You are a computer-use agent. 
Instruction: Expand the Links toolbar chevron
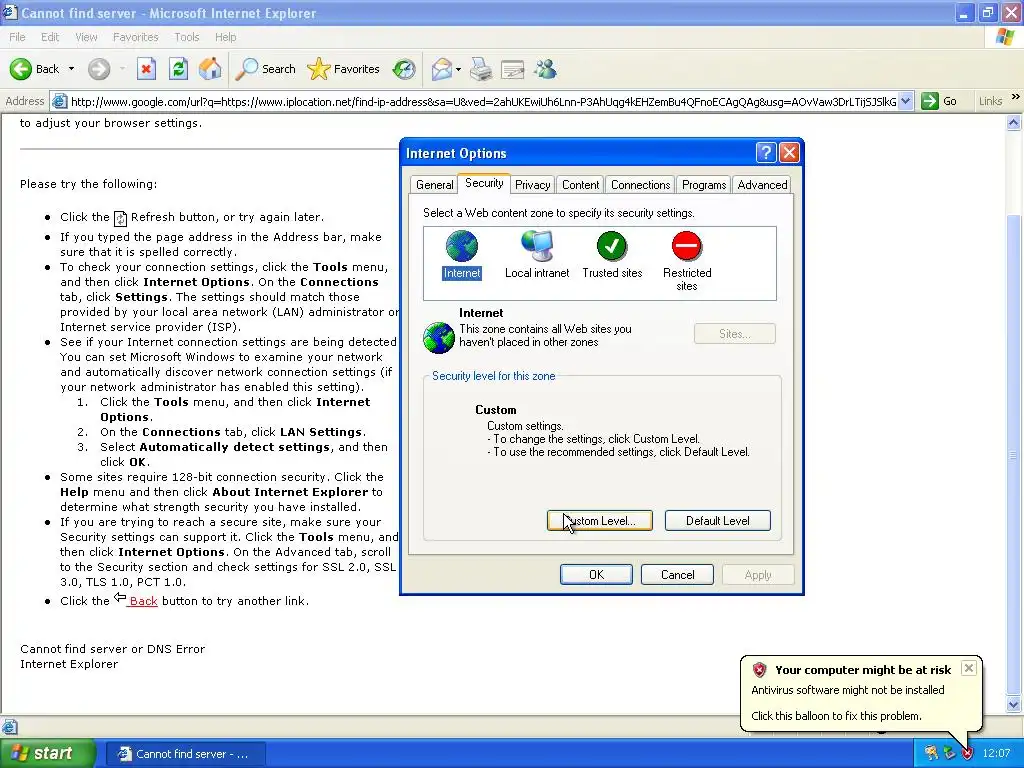[x=1015, y=97]
